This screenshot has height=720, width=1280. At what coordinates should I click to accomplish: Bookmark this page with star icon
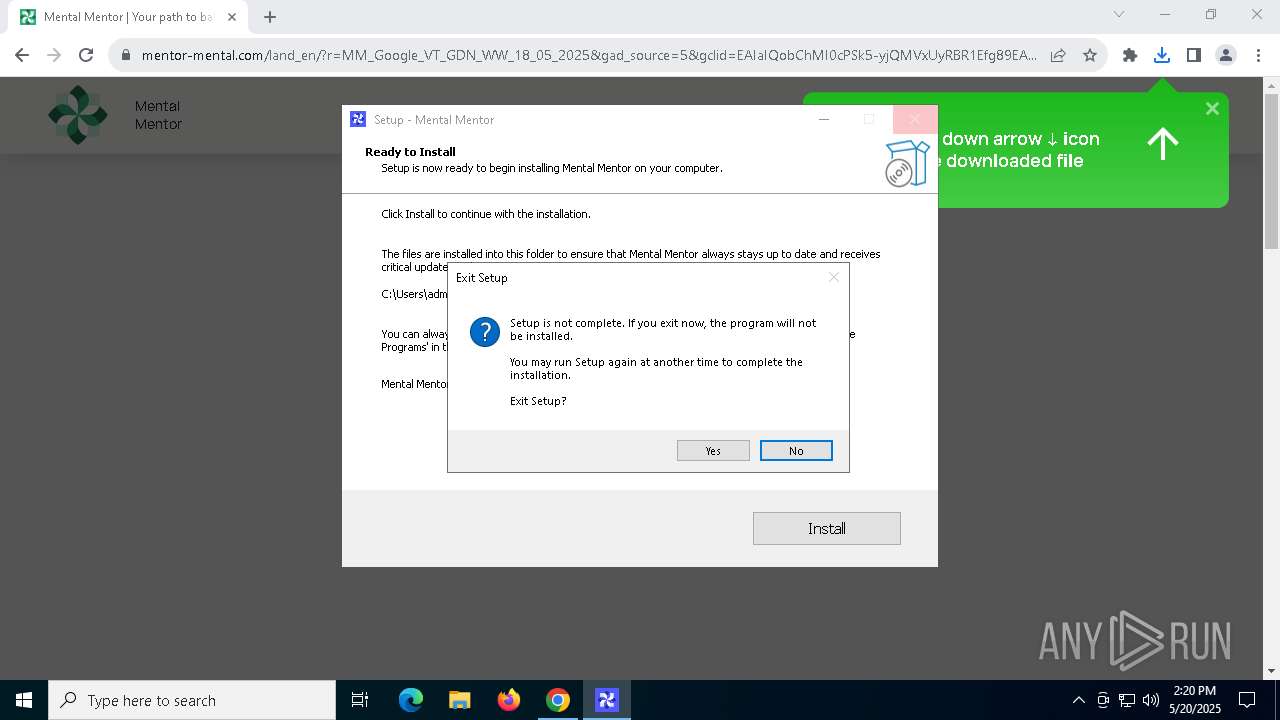point(1090,55)
